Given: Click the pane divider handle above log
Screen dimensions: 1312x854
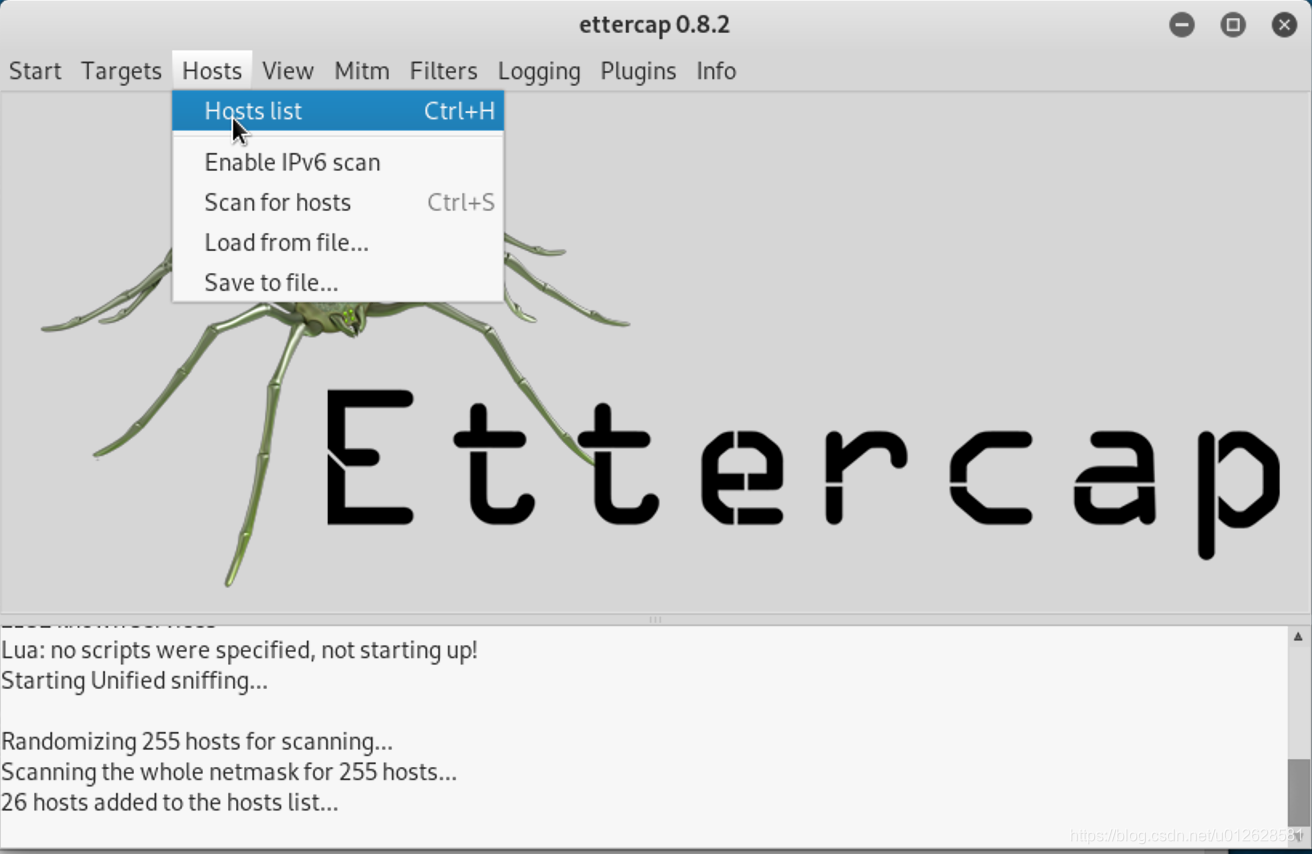Looking at the screenshot, I should pos(655,620).
